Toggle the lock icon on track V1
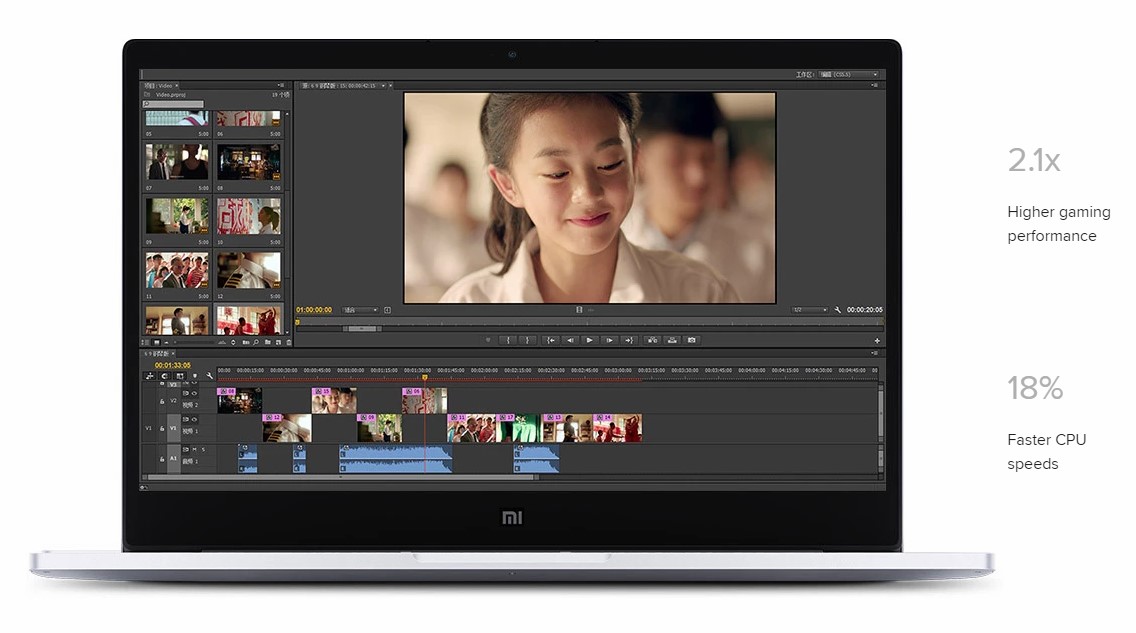This screenshot has width=1136, height=633. tap(162, 428)
